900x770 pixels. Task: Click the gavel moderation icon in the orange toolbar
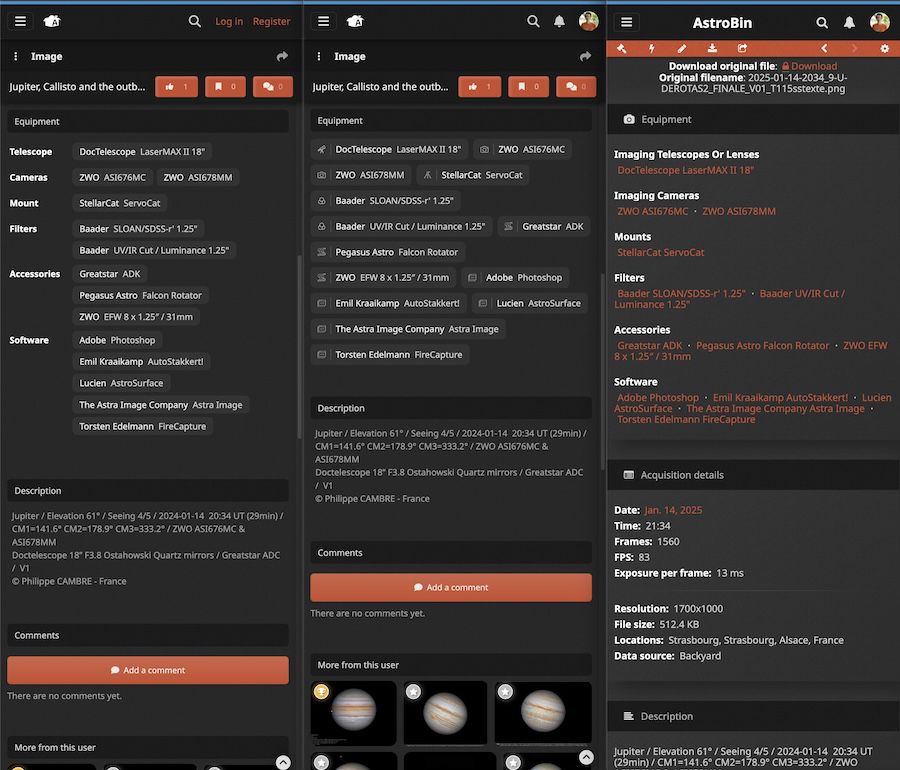[x=621, y=48]
